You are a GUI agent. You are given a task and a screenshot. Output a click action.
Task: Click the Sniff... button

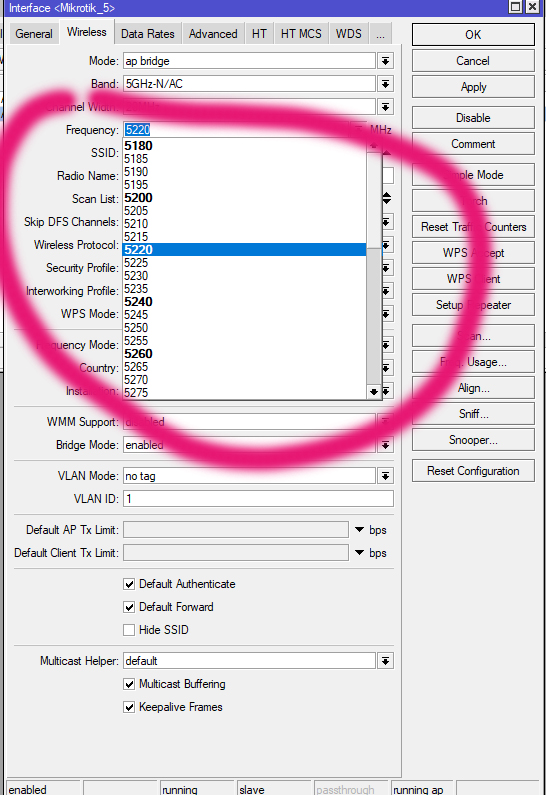point(473,414)
